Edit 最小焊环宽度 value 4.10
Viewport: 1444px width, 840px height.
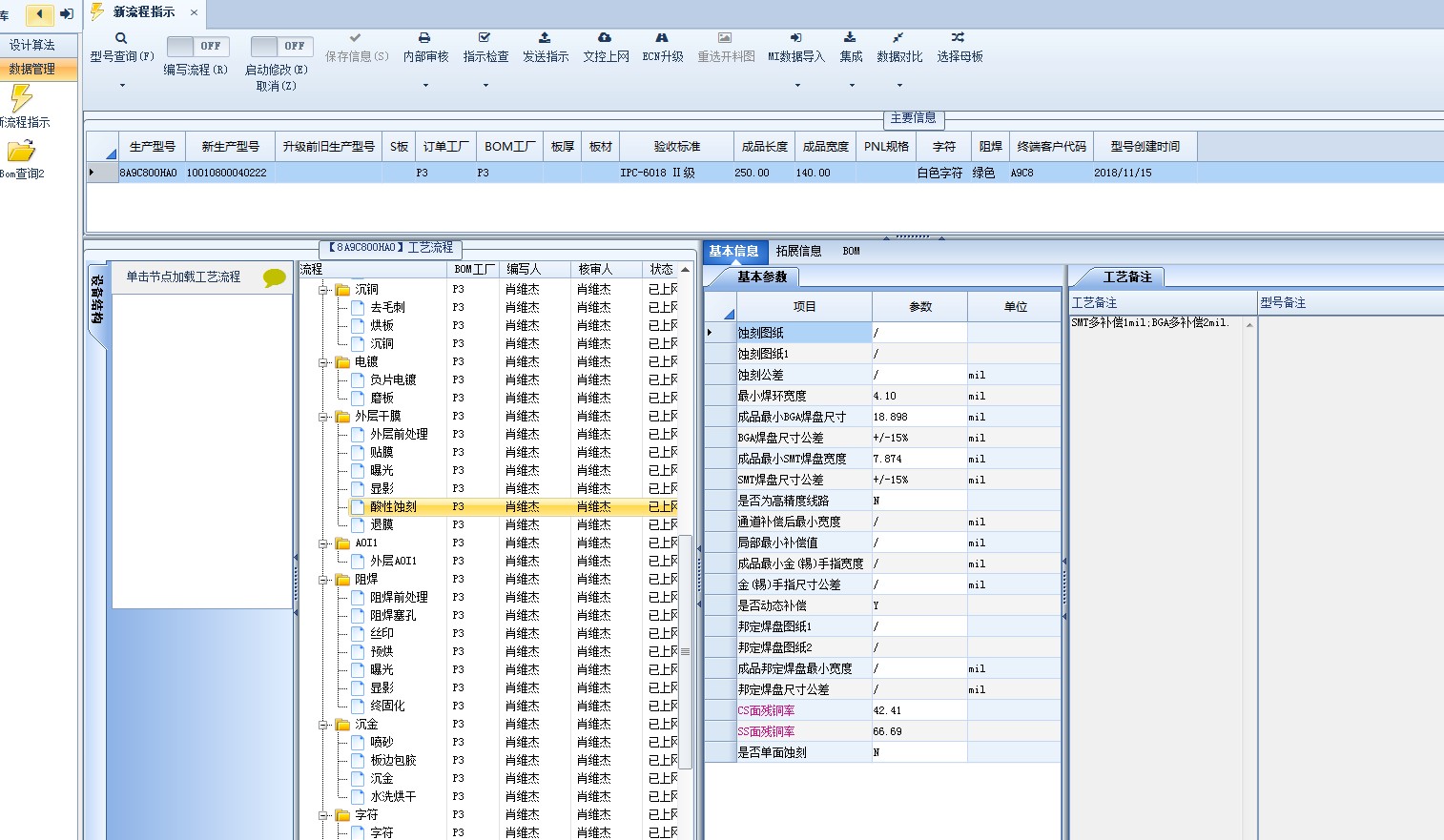click(x=919, y=396)
